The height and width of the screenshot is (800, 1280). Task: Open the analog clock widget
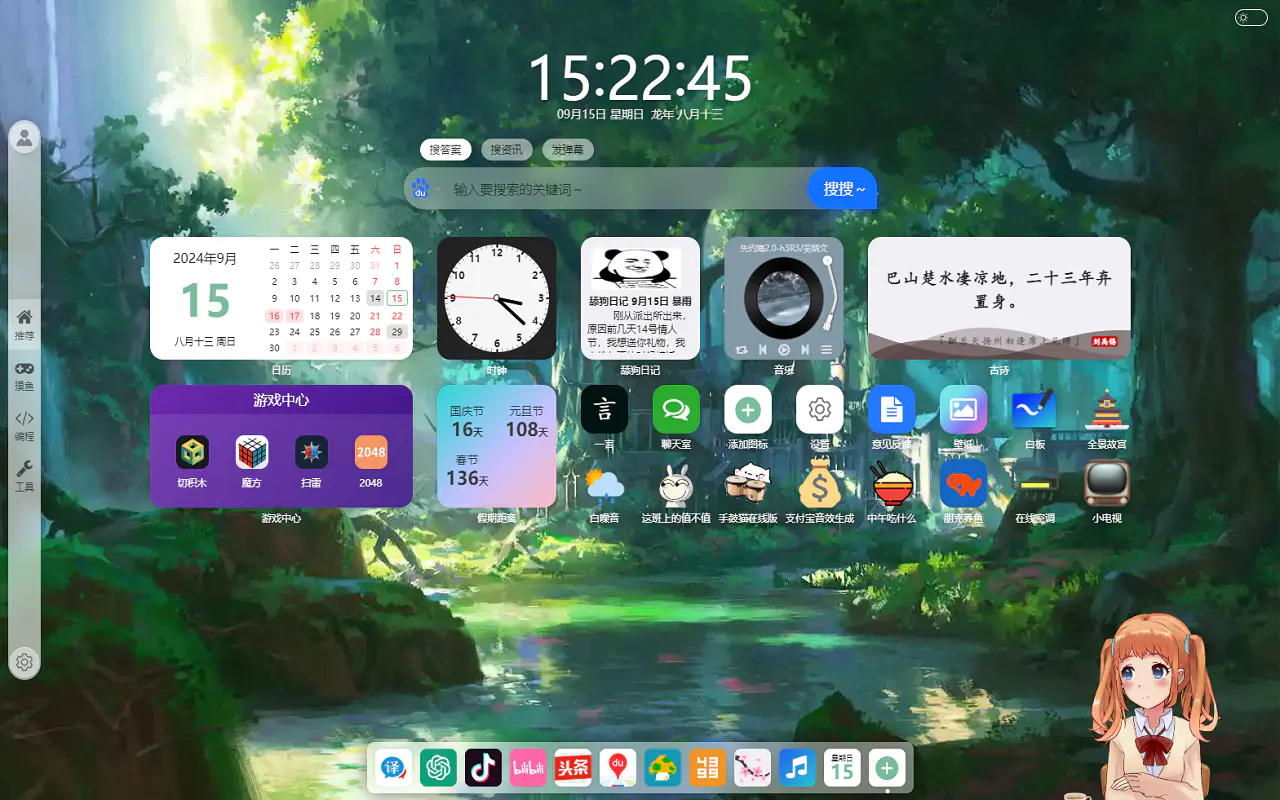click(497, 298)
